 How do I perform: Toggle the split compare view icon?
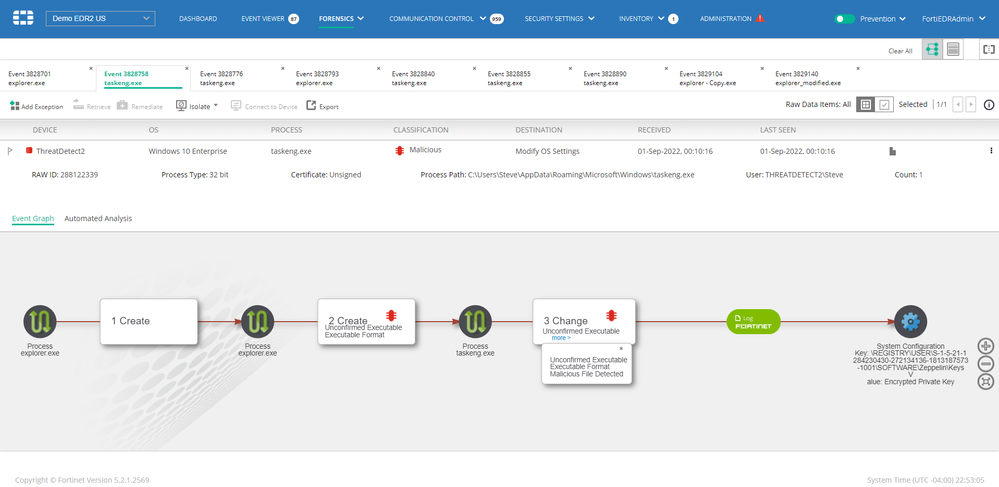(988, 49)
